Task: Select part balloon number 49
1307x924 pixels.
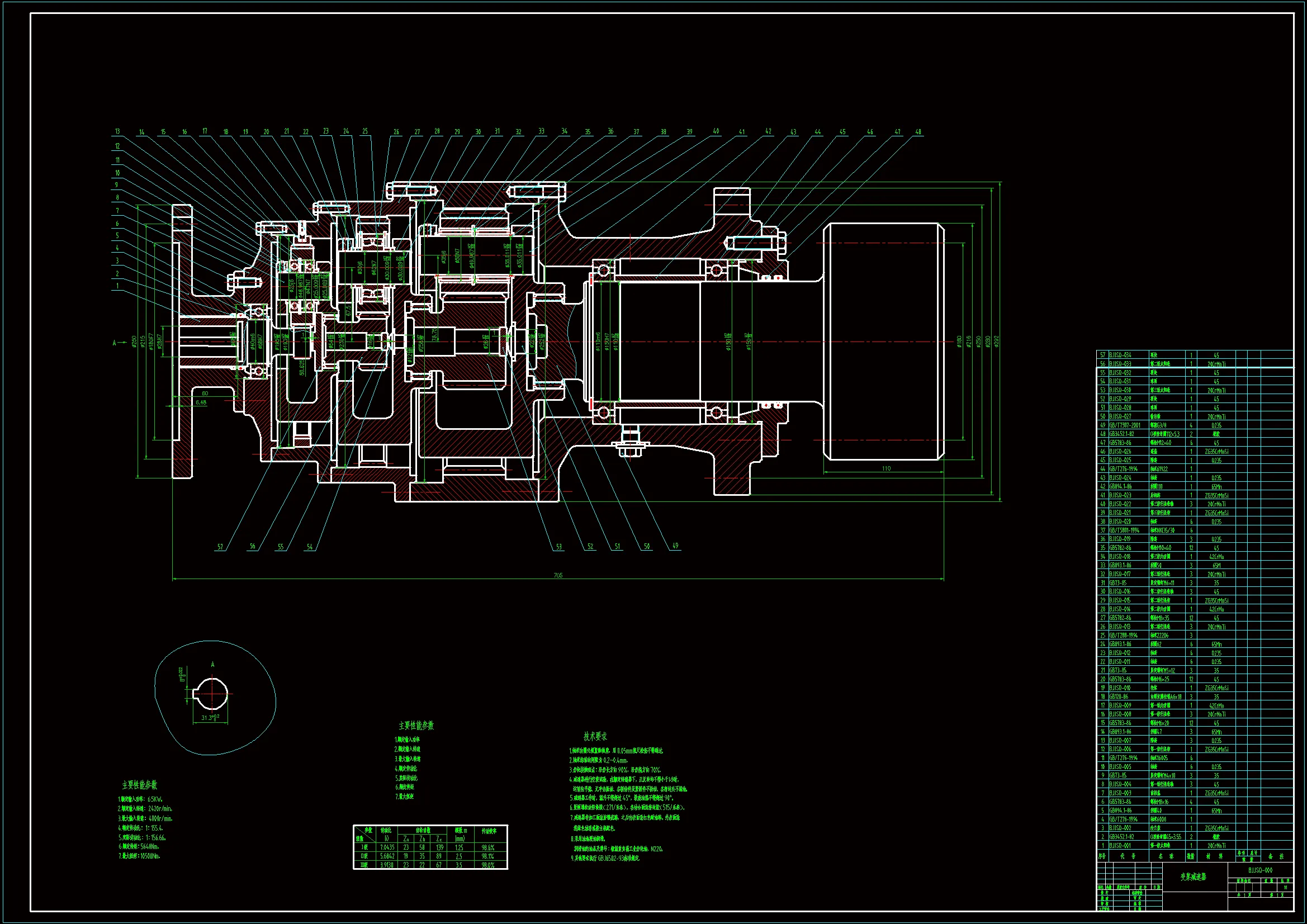Action: tap(675, 546)
